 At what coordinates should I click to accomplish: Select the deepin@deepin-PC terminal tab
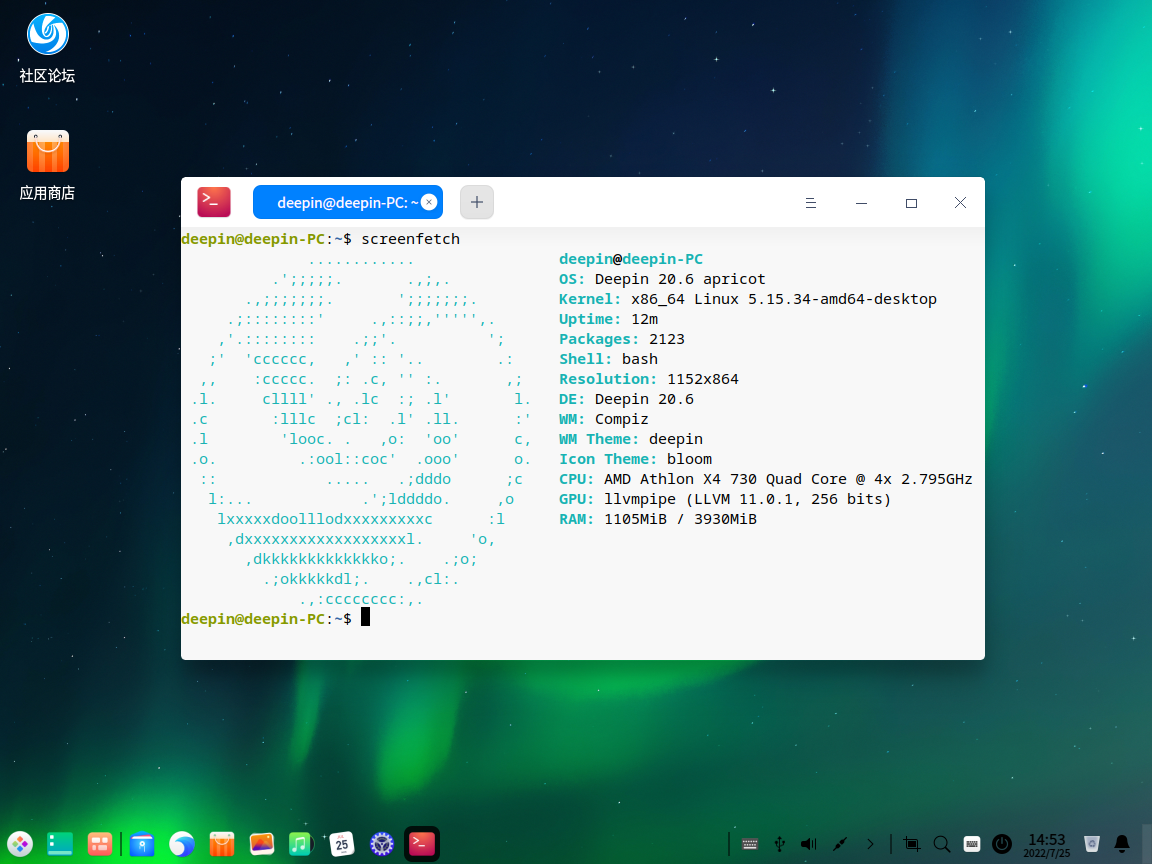pos(340,202)
